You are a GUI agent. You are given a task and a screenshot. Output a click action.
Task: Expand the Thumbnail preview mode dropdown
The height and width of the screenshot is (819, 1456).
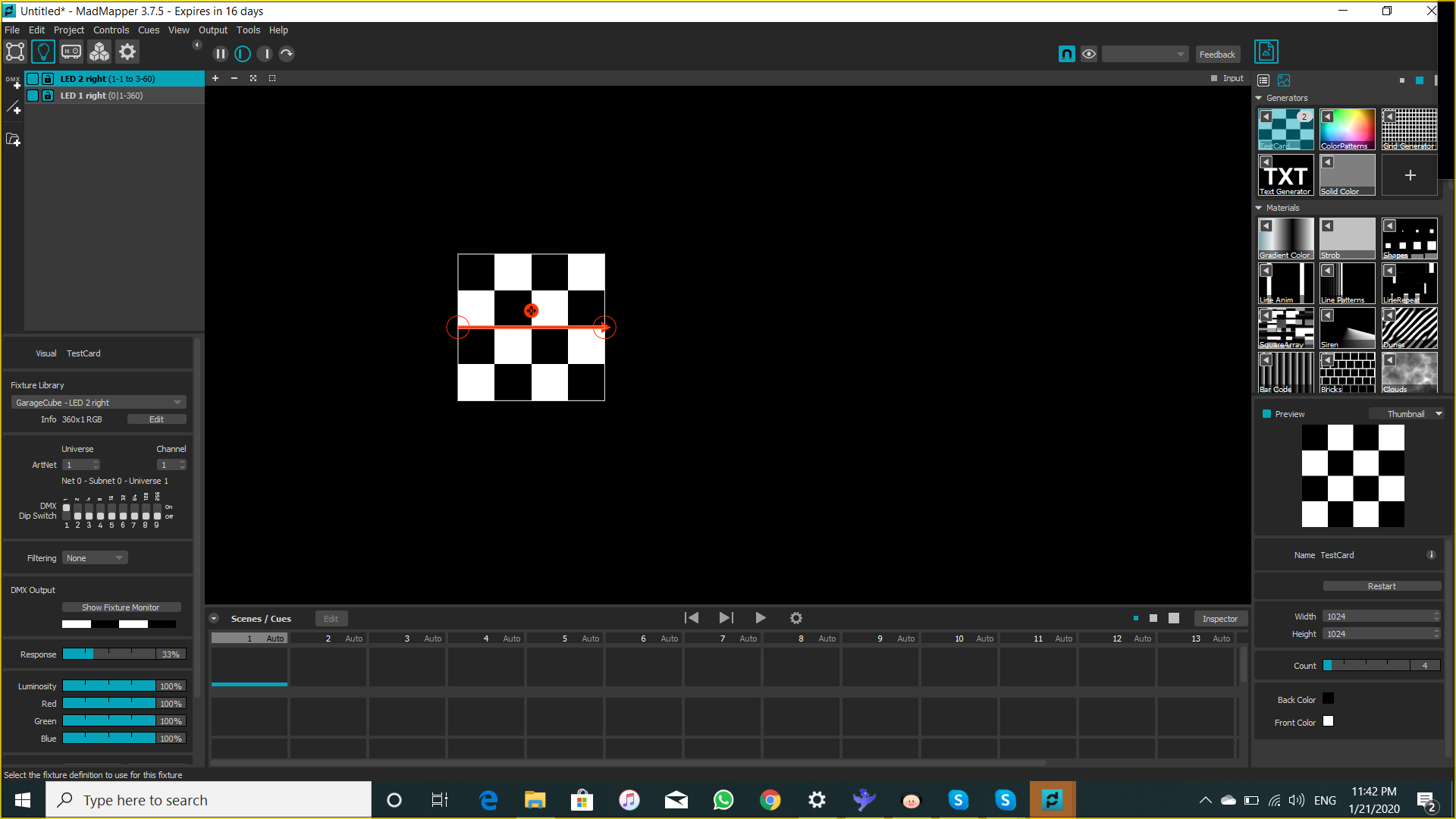[x=1407, y=414]
